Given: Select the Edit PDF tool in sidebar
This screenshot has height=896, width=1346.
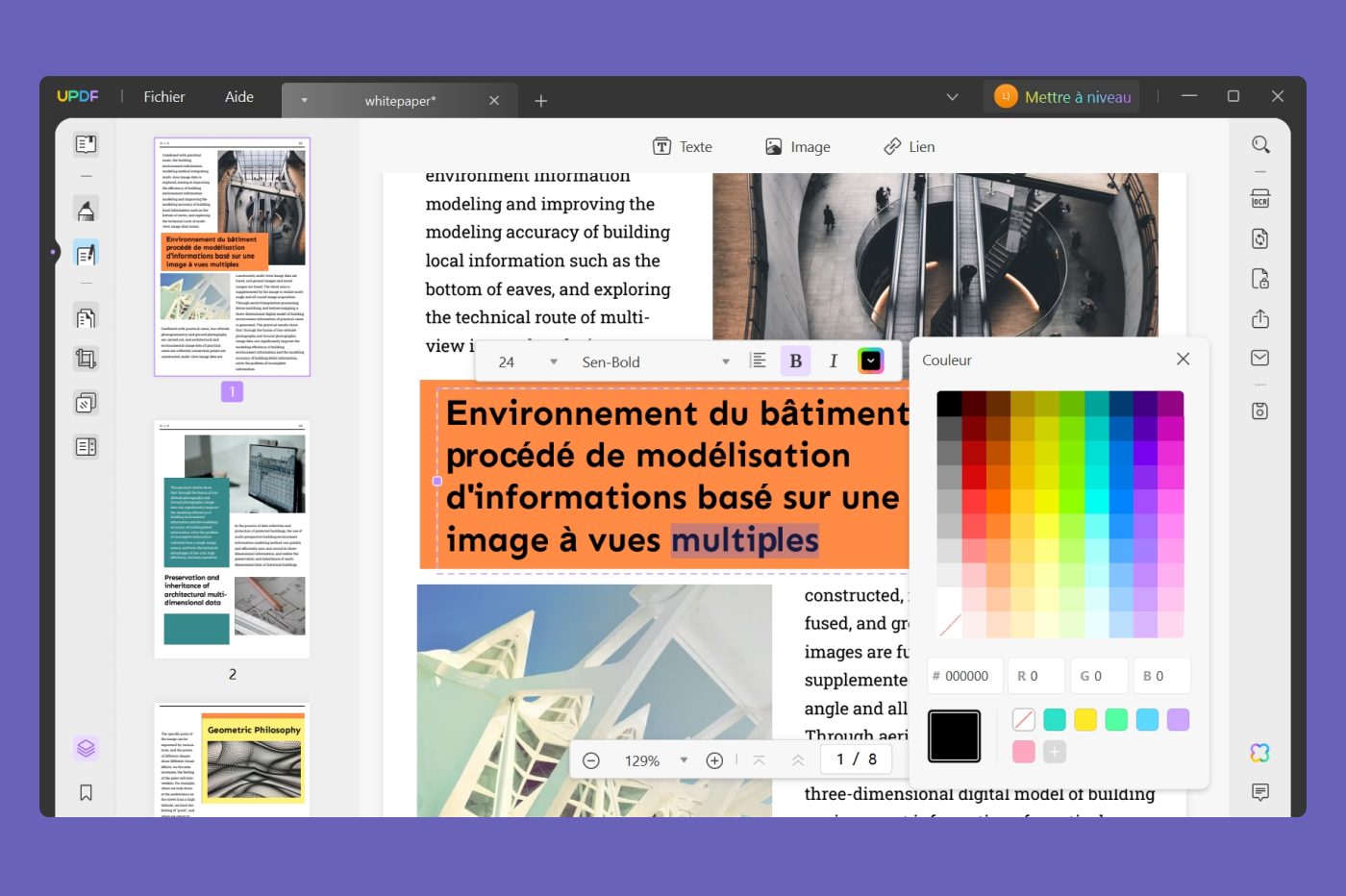Looking at the screenshot, I should click(86, 253).
